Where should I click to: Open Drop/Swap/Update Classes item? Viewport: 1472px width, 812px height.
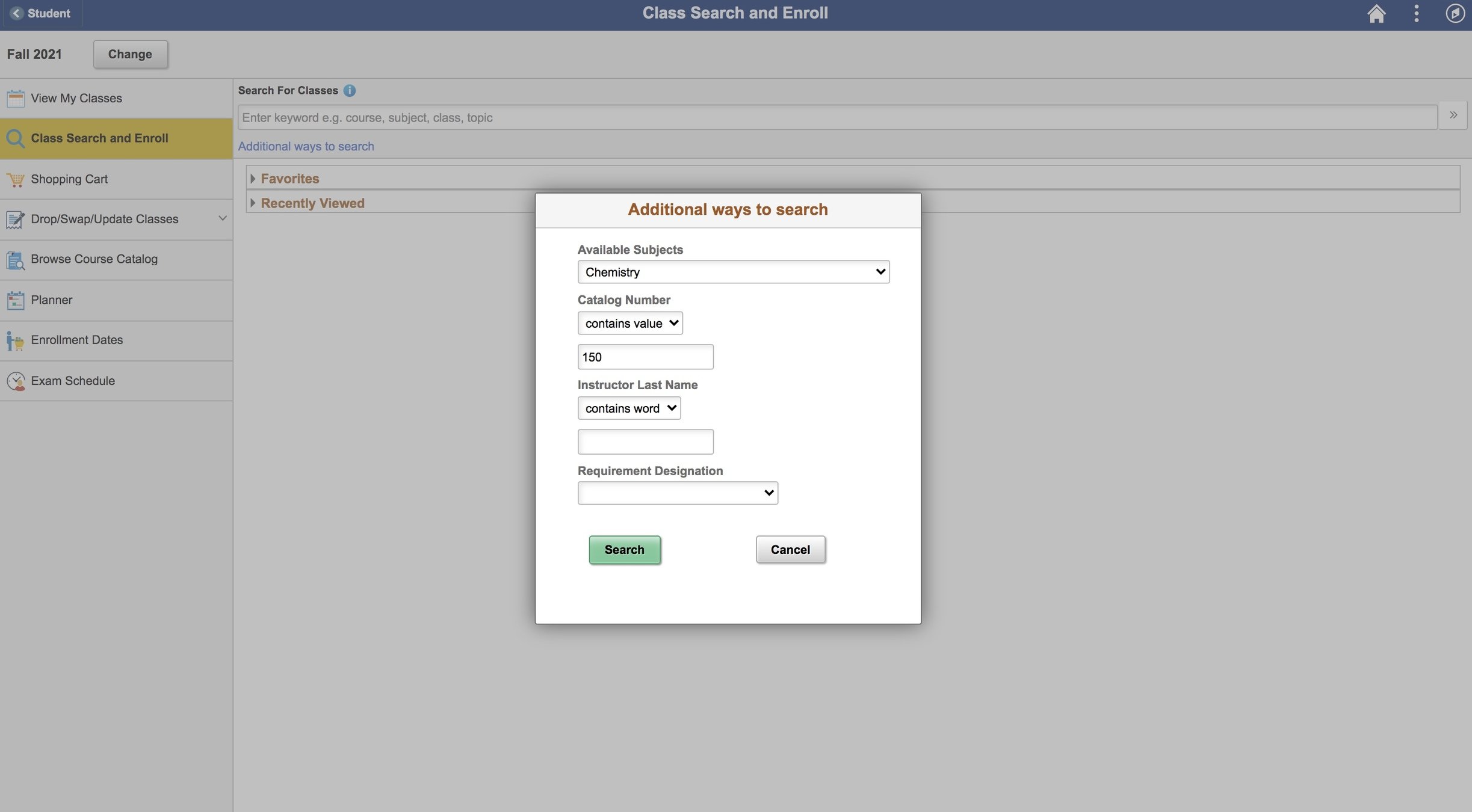click(x=116, y=220)
